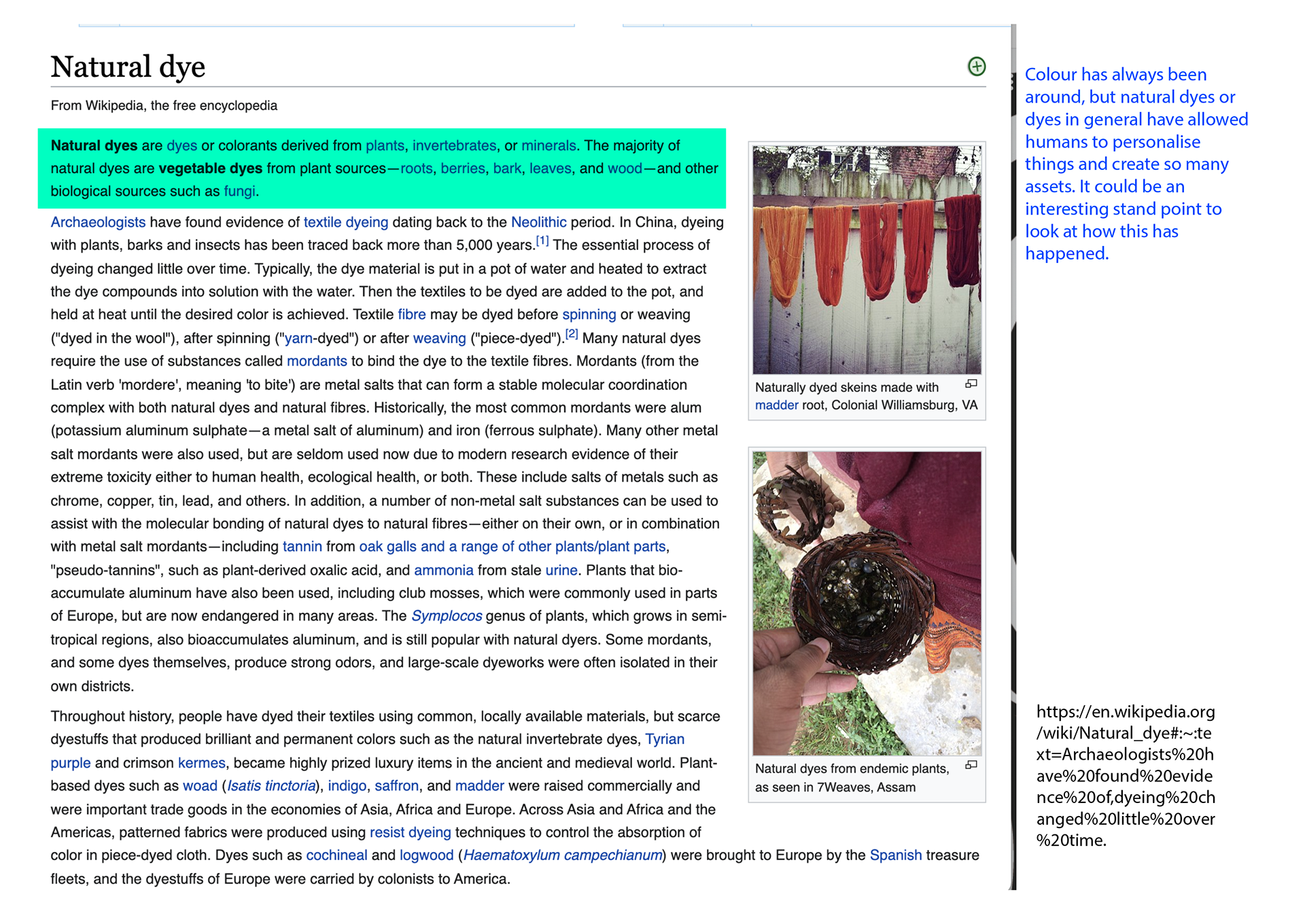
Task: Open the 'mordants' link
Action: [x=317, y=361]
